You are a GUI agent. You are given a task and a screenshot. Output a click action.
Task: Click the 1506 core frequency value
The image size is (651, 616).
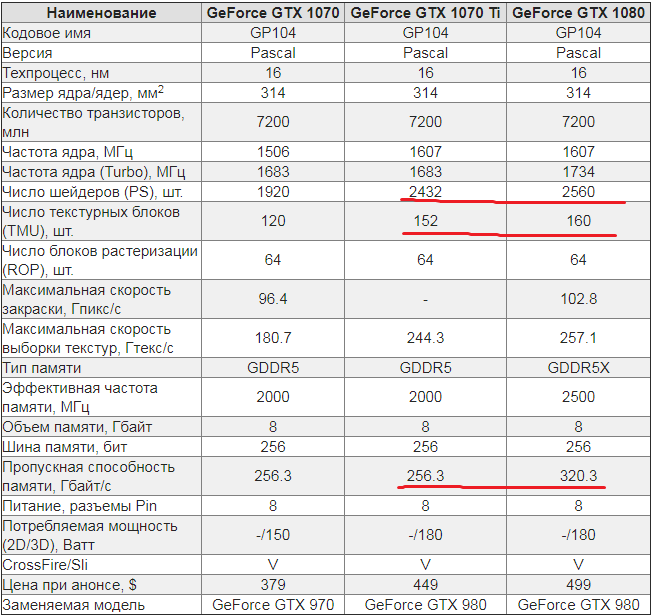(273, 152)
